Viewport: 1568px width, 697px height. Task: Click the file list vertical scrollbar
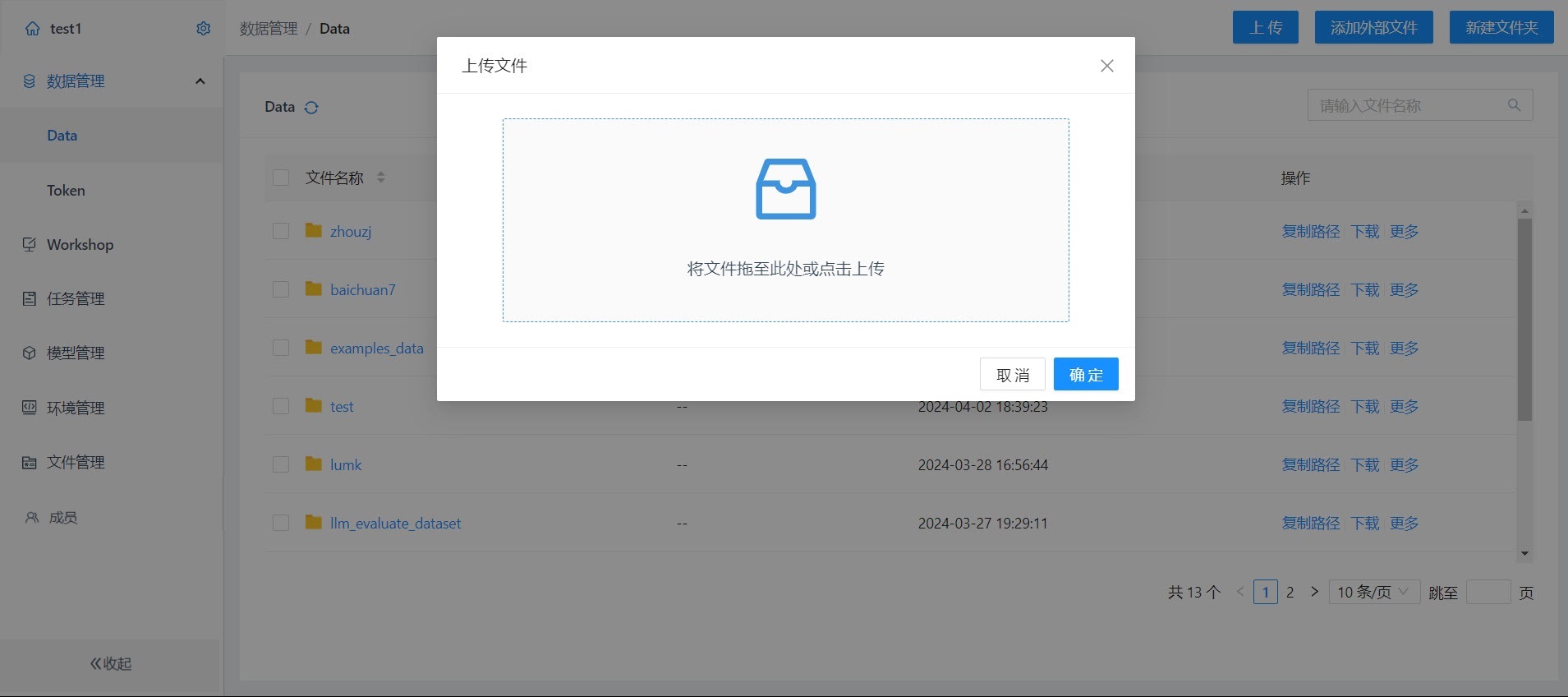click(x=1524, y=321)
